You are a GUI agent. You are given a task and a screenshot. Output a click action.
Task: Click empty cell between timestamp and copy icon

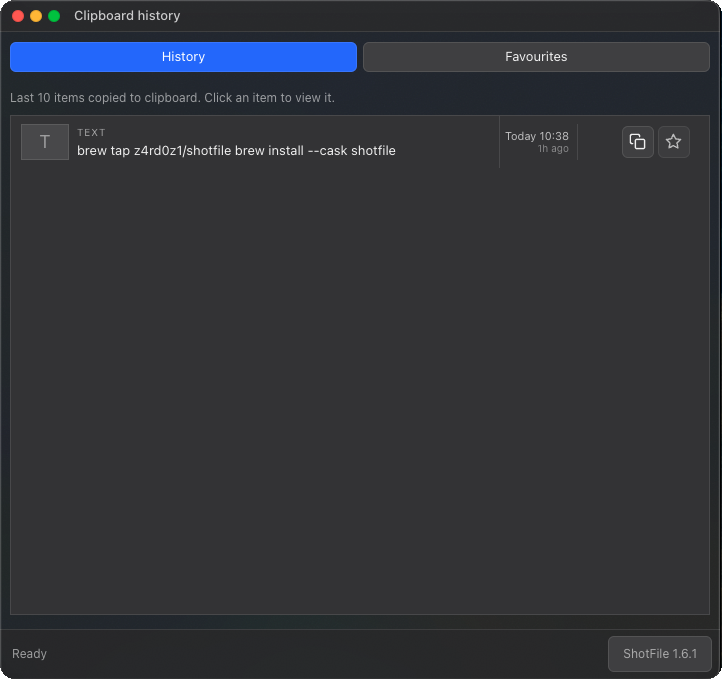(x=600, y=142)
